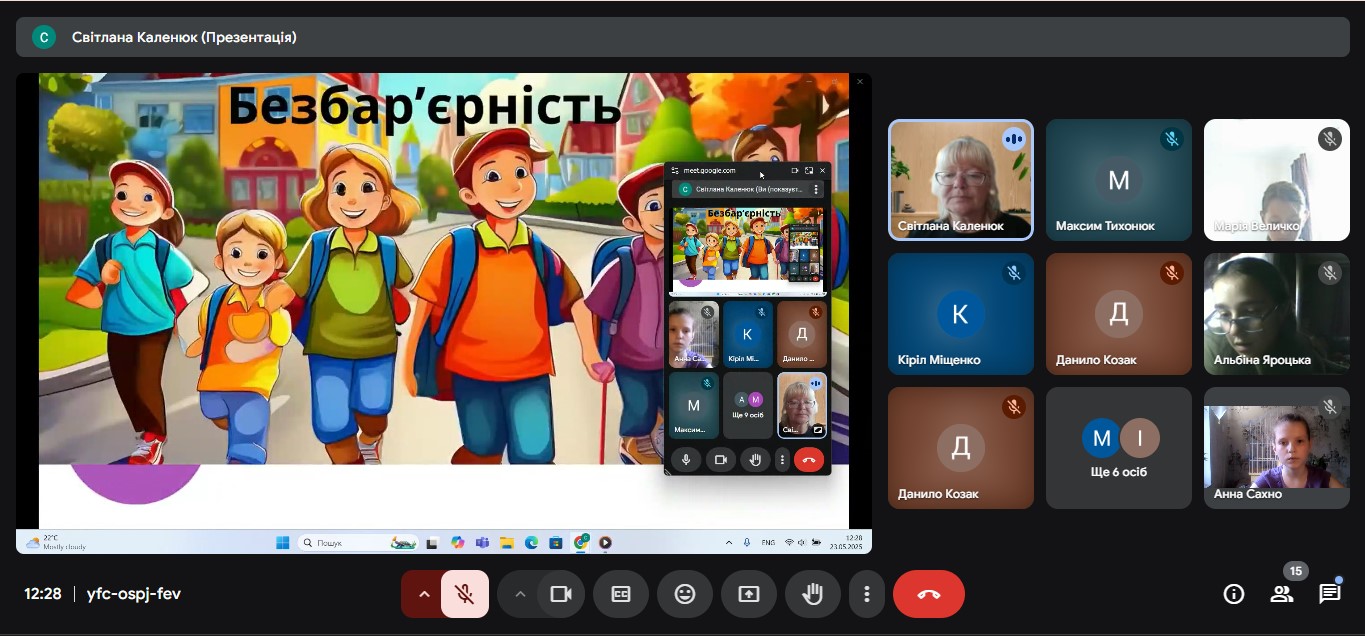This screenshot has height=636, width=1365.
Task: Click the red leave call button
Action: point(928,594)
